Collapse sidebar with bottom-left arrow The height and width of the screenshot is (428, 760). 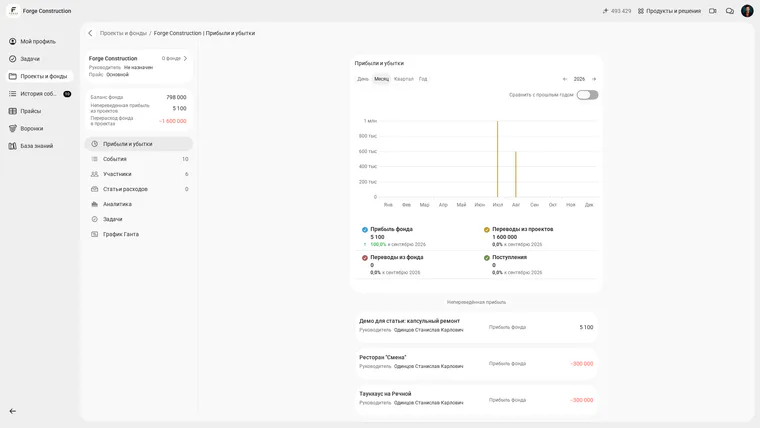coord(13,411)
